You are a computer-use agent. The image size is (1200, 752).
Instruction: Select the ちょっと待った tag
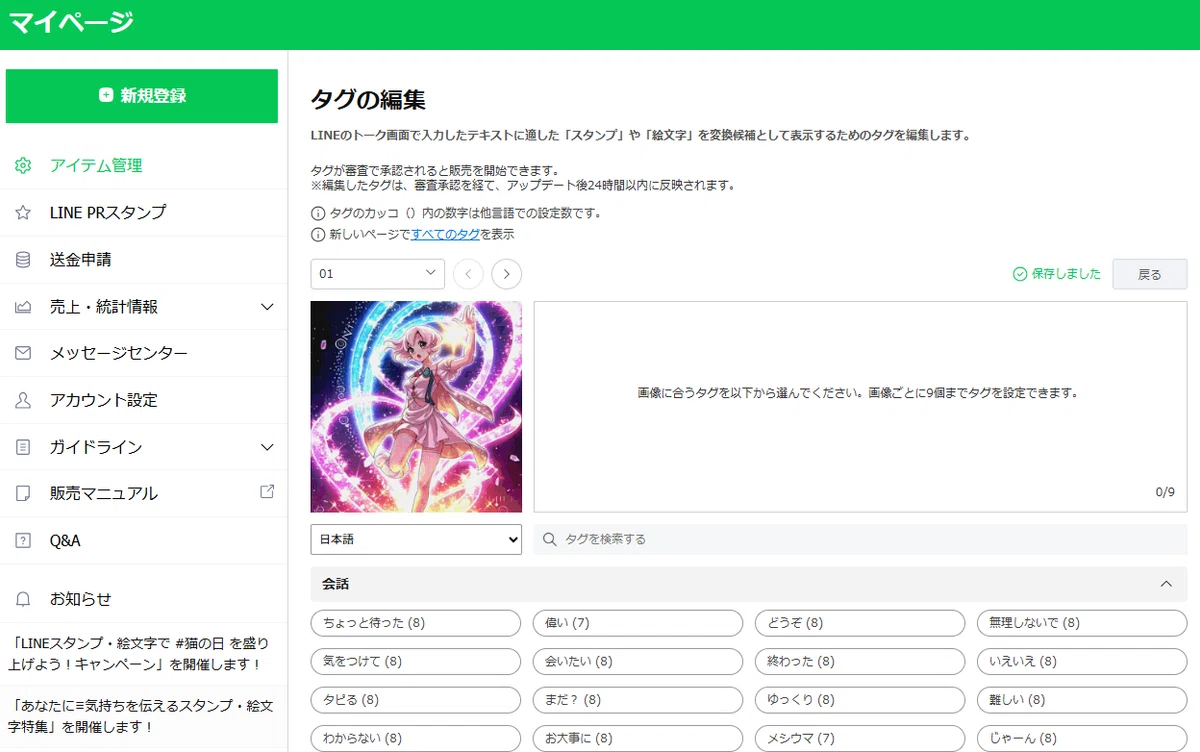click(x=416, y=623)
